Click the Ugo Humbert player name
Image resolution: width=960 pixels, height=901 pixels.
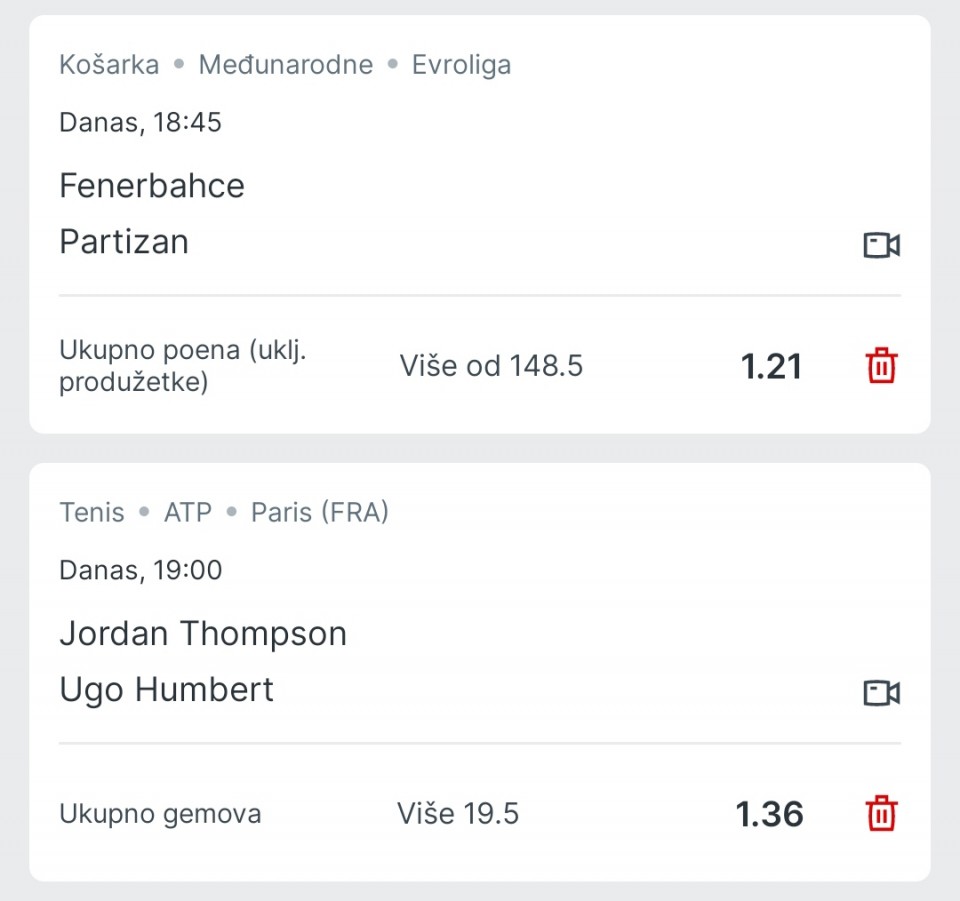point(166,690)
